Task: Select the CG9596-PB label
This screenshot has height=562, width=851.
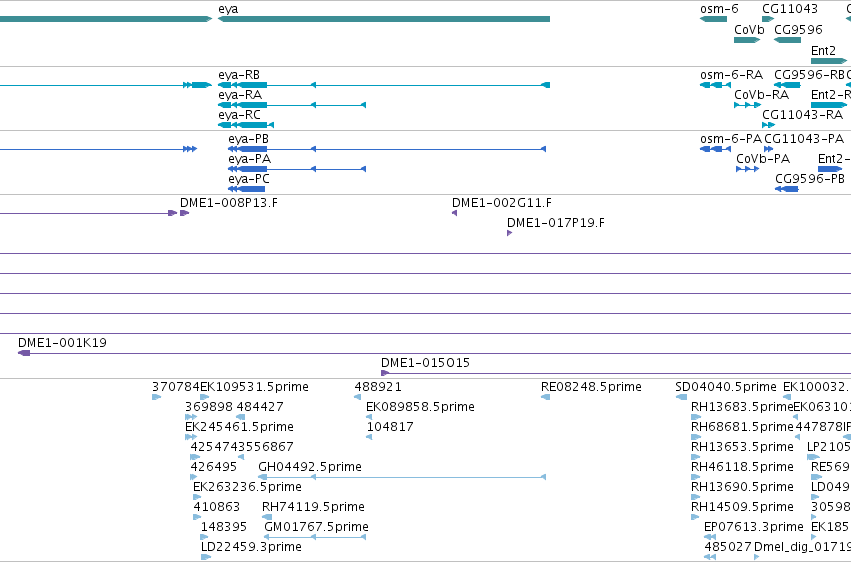Action: [x=810, y=179]
